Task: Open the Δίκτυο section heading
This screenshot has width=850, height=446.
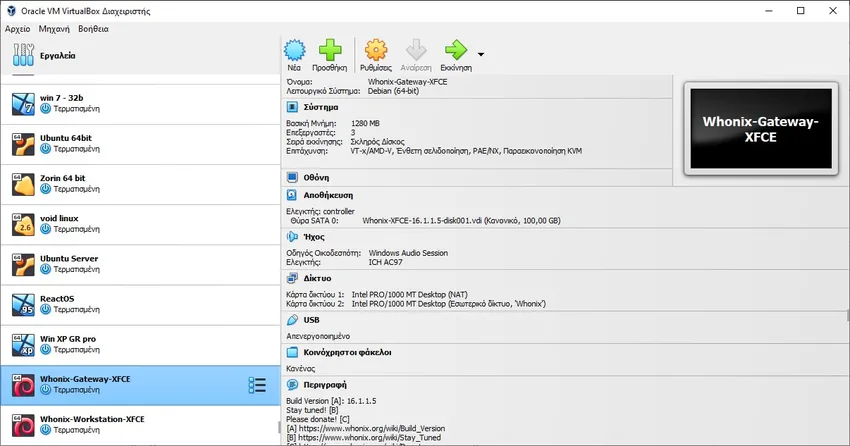Action: [x=317, y=278]
